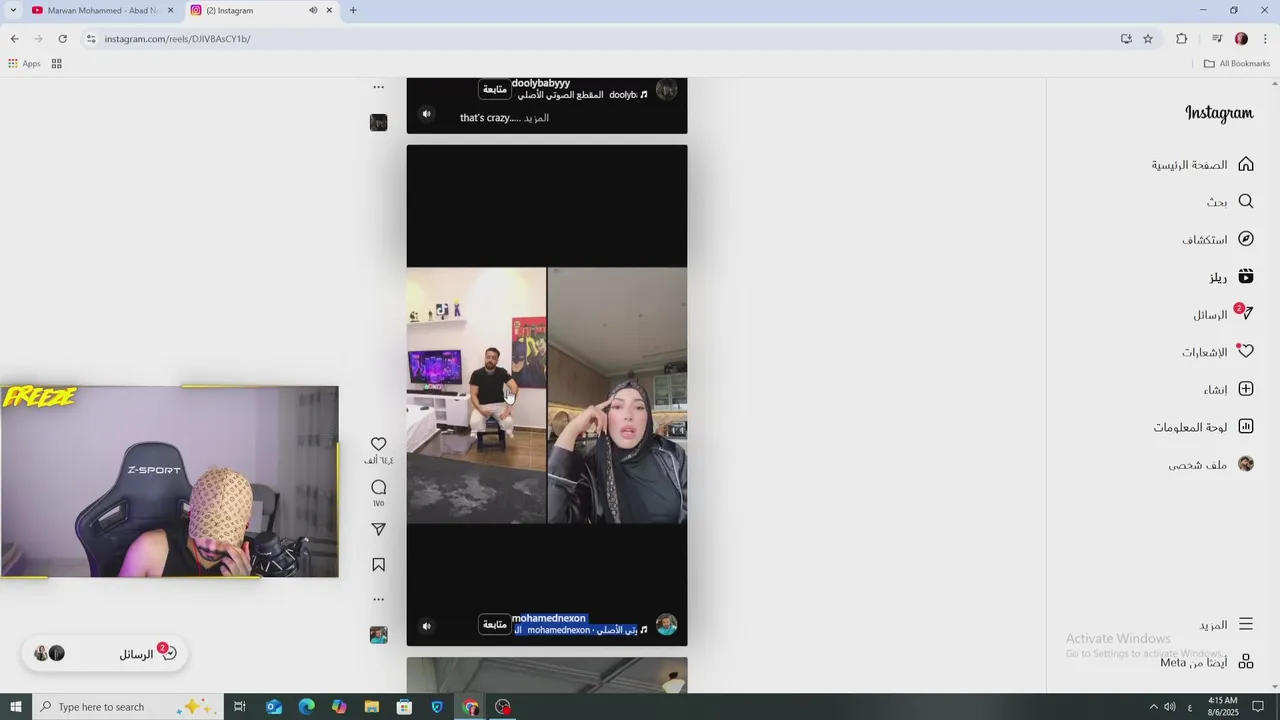Open the Explore (استكشاف) compass icon

(x=1246, y=239)
